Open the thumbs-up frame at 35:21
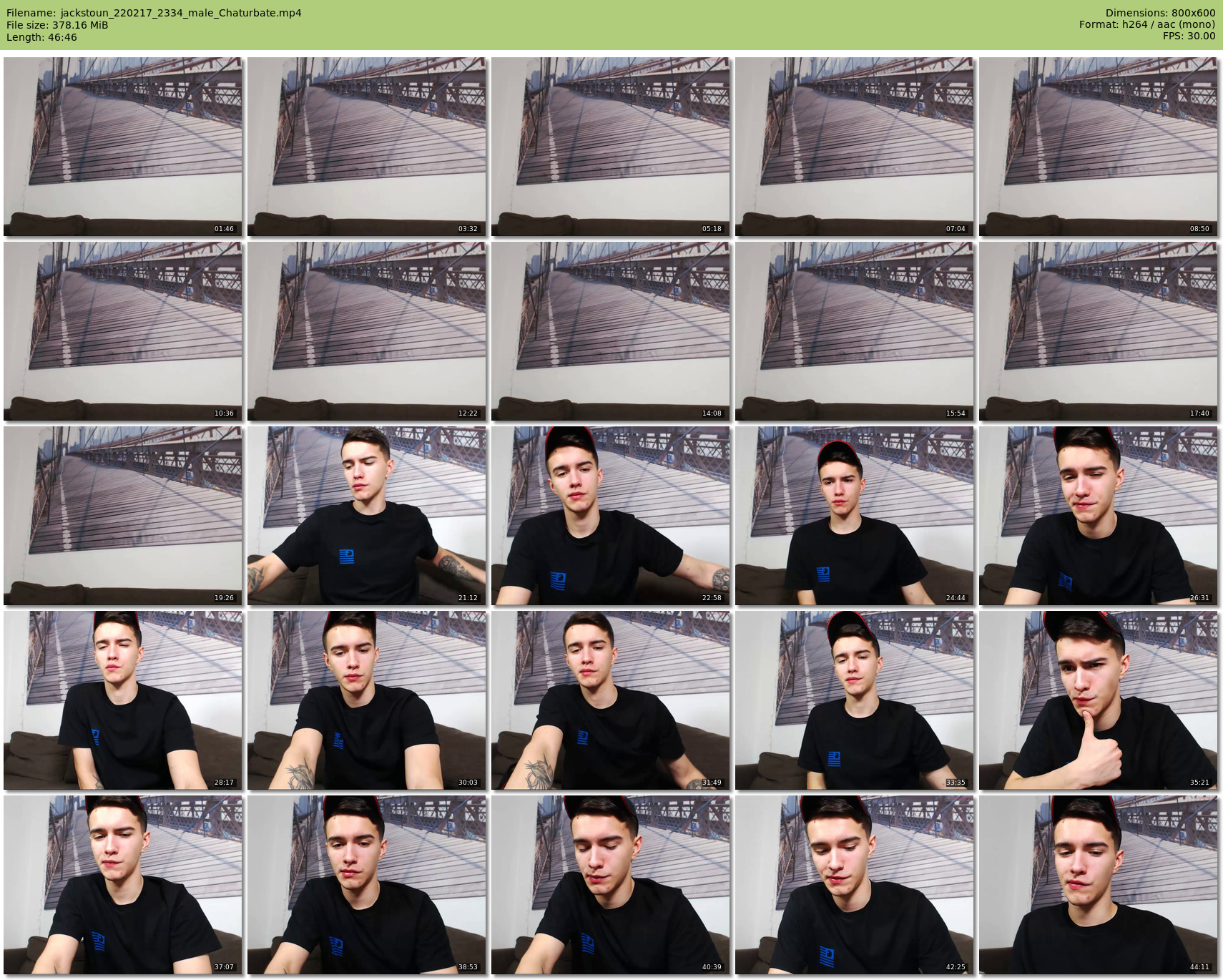Screen dimensions: 1223x980 [x=1098, y=700]
